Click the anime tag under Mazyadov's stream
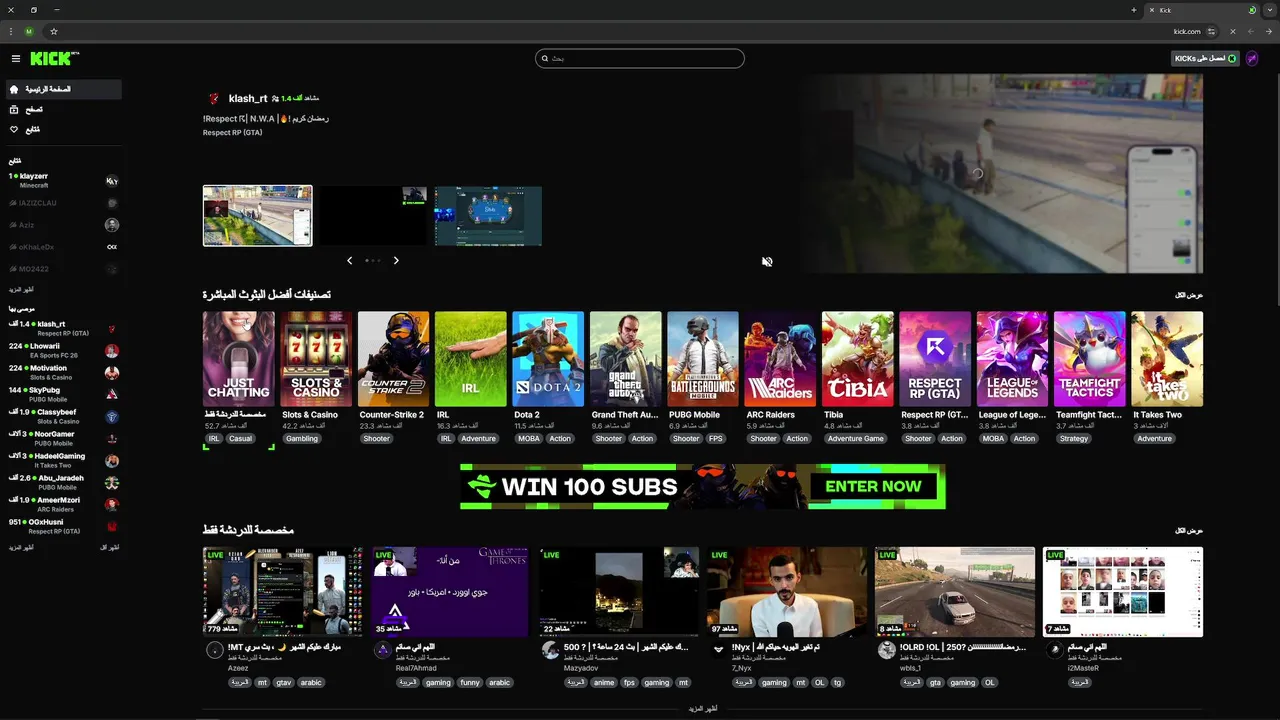The height and width of the screenshot is (720, 1280). [603, 683]
